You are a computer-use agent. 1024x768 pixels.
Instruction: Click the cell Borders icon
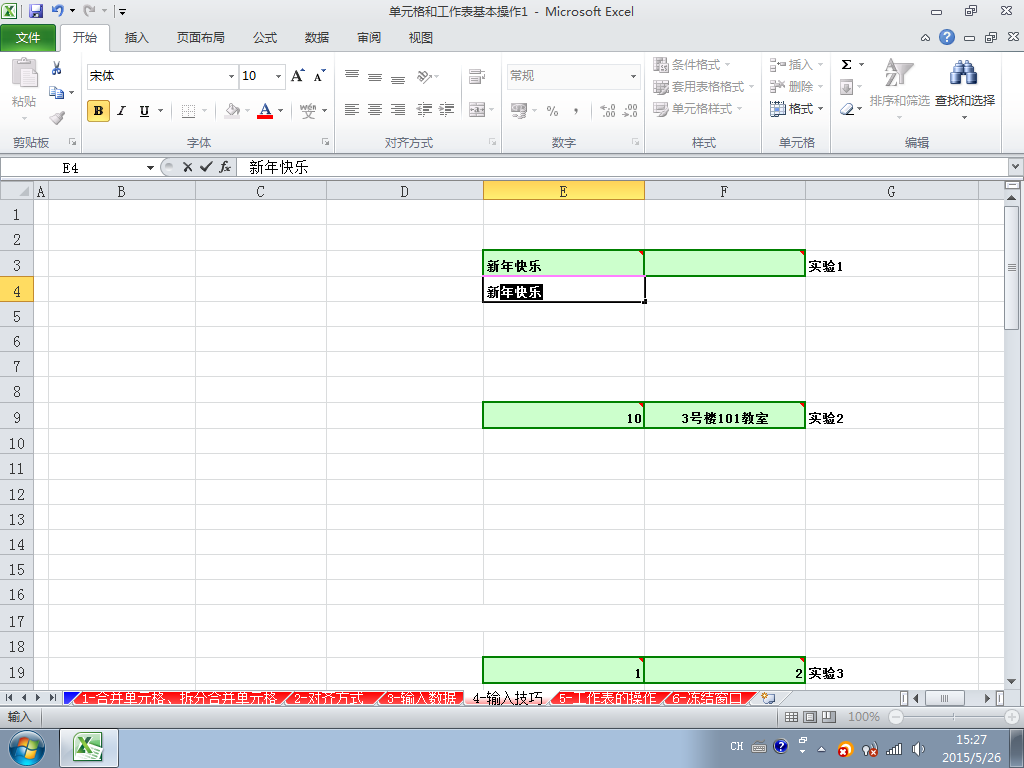188,111
